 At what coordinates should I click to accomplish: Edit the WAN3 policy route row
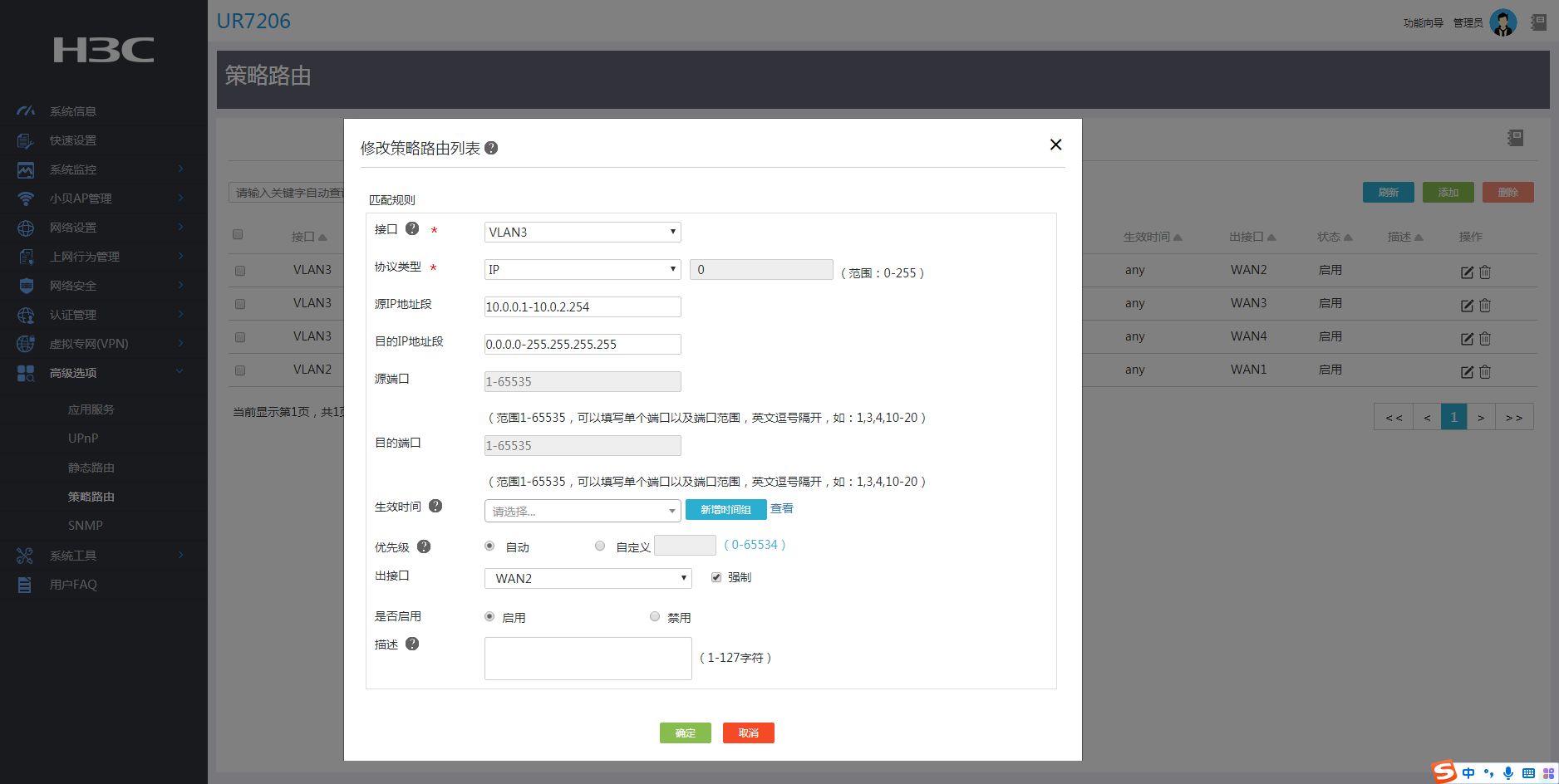point(1468,306)
